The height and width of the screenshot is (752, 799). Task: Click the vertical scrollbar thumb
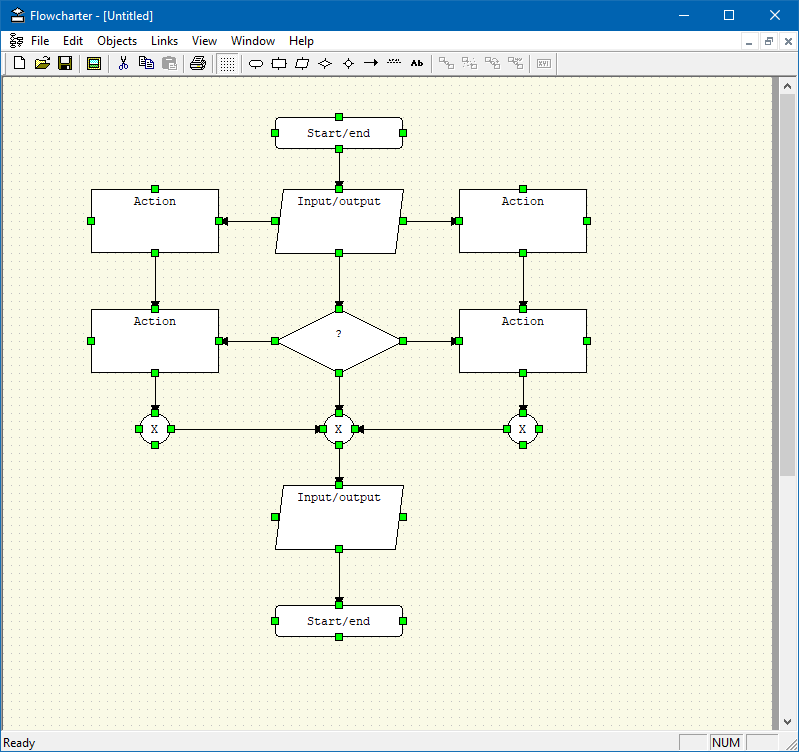pos(787,285)
